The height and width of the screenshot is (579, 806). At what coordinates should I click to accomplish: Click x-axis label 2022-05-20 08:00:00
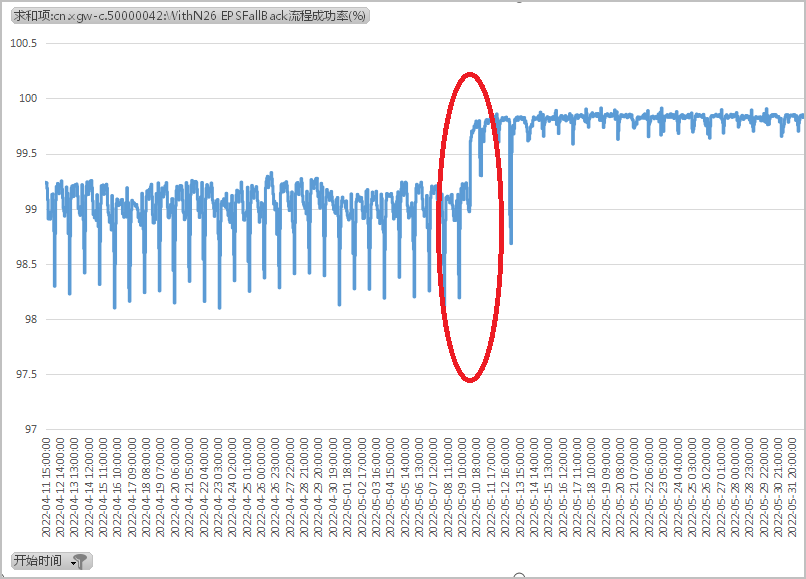coord(620,487)
